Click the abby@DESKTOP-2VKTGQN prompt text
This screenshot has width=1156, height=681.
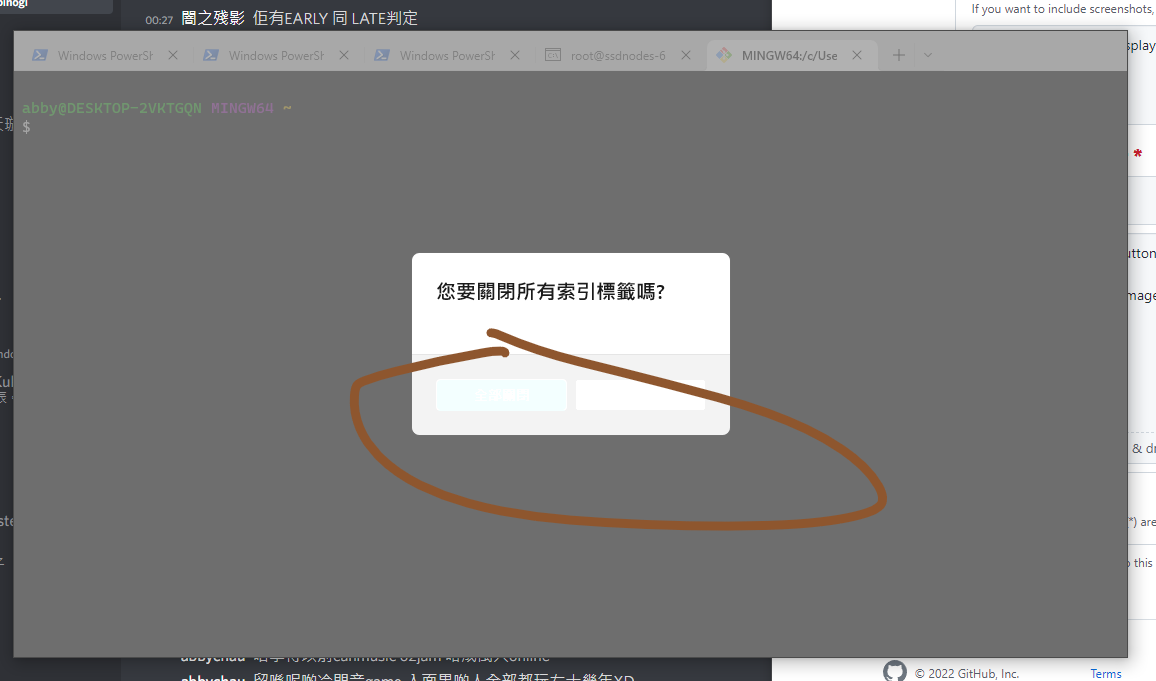[x=111, y=108]
